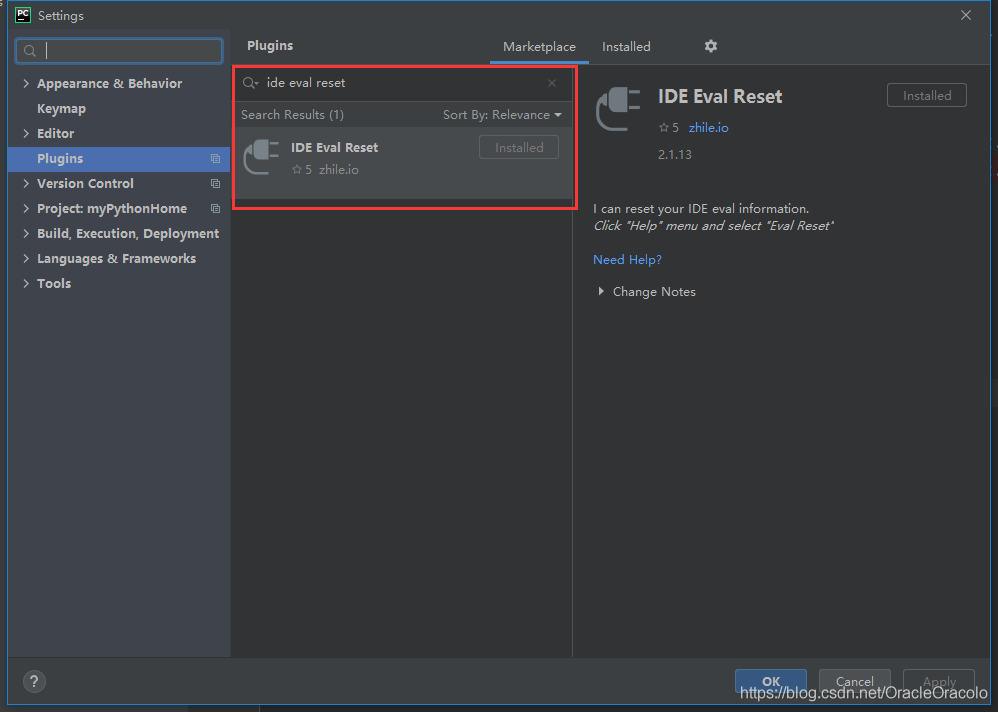Close the Settings dialog window

966,15
